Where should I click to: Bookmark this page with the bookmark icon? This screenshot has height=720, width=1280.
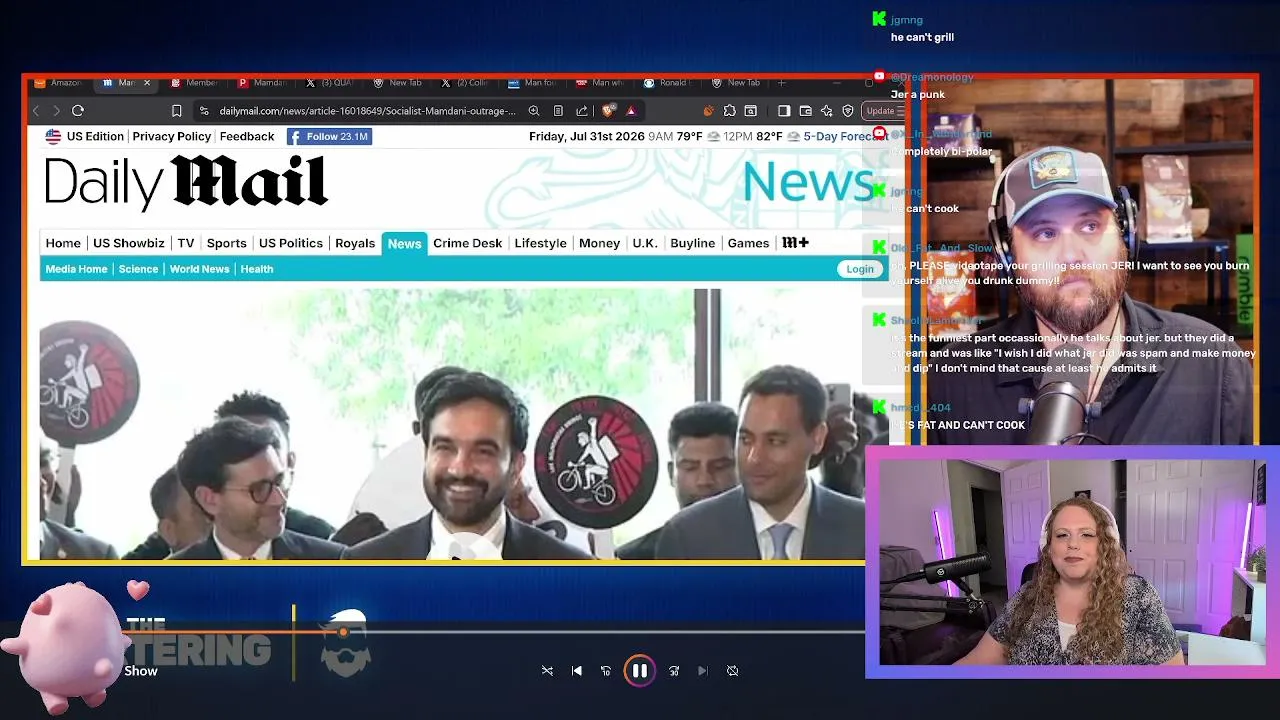(x=177, y=111)
